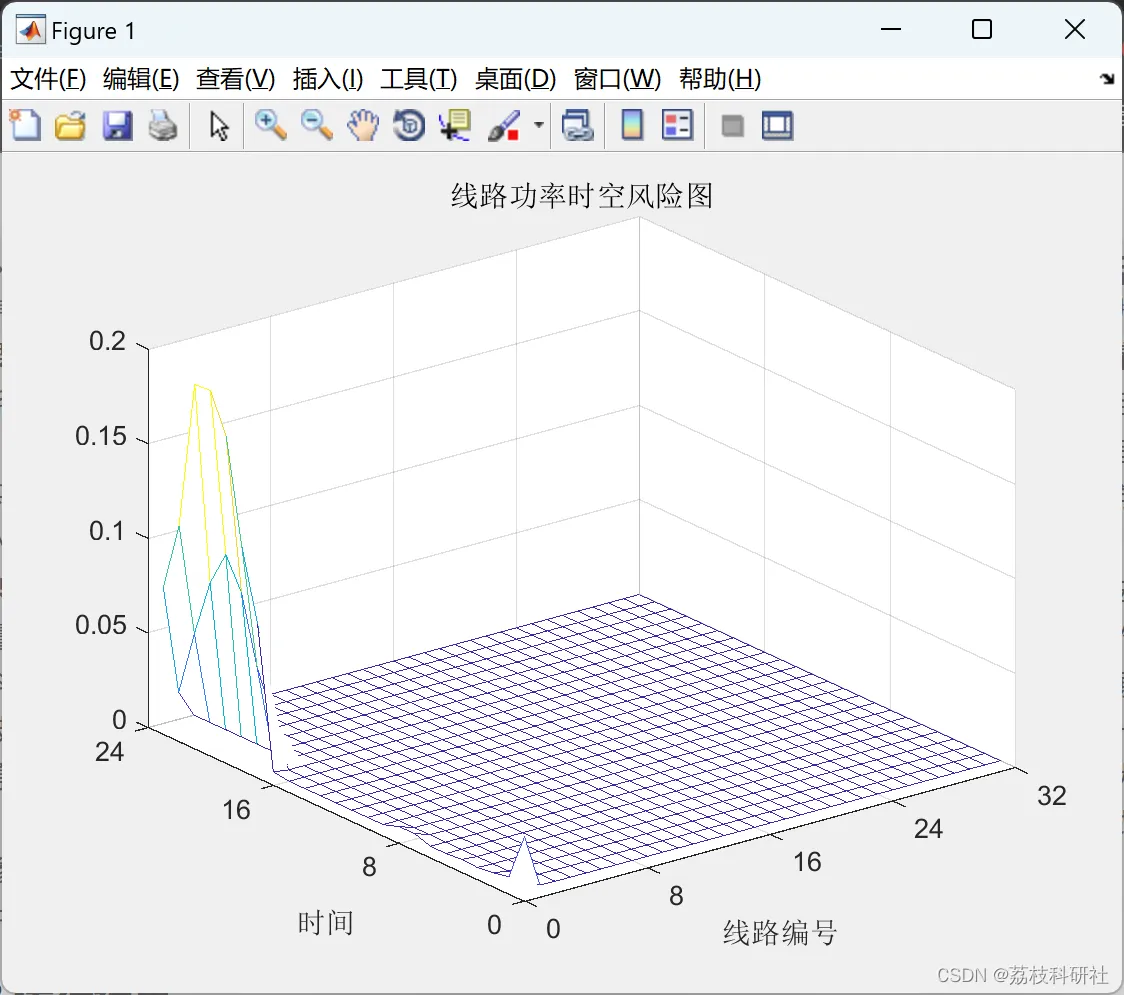Turn on the Data Cursor tool
This screenshot has height=995, width=1124.
coord(455,125)
